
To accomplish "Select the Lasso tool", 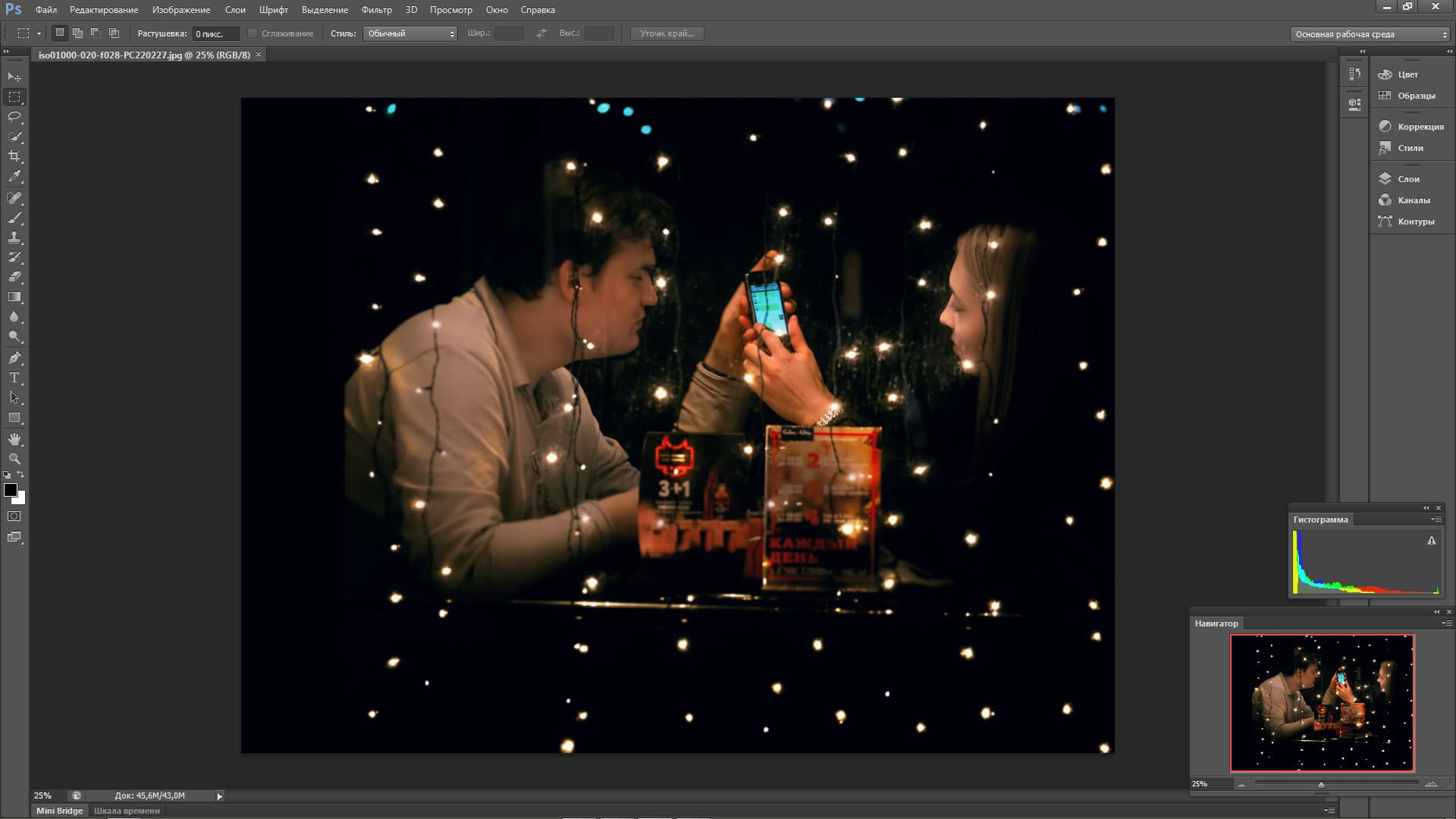I will click(x=14, y=117).
